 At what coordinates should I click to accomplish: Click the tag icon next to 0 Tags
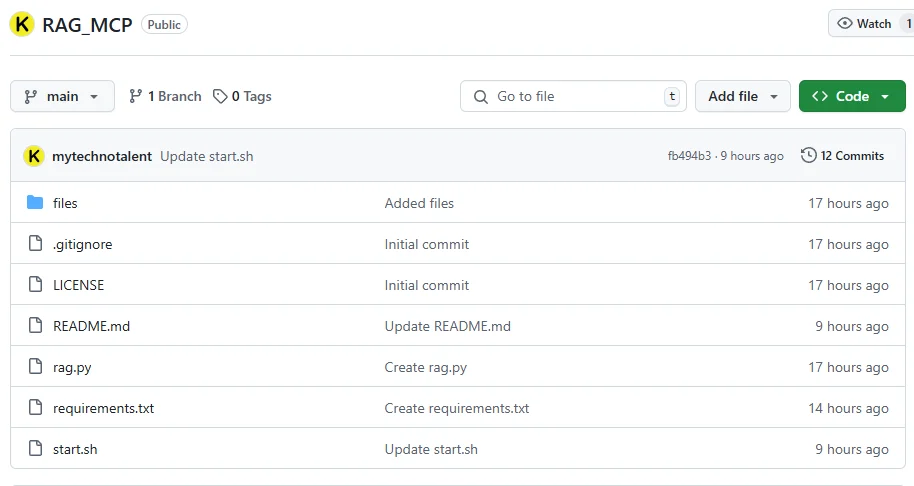(x=220, y=96)
